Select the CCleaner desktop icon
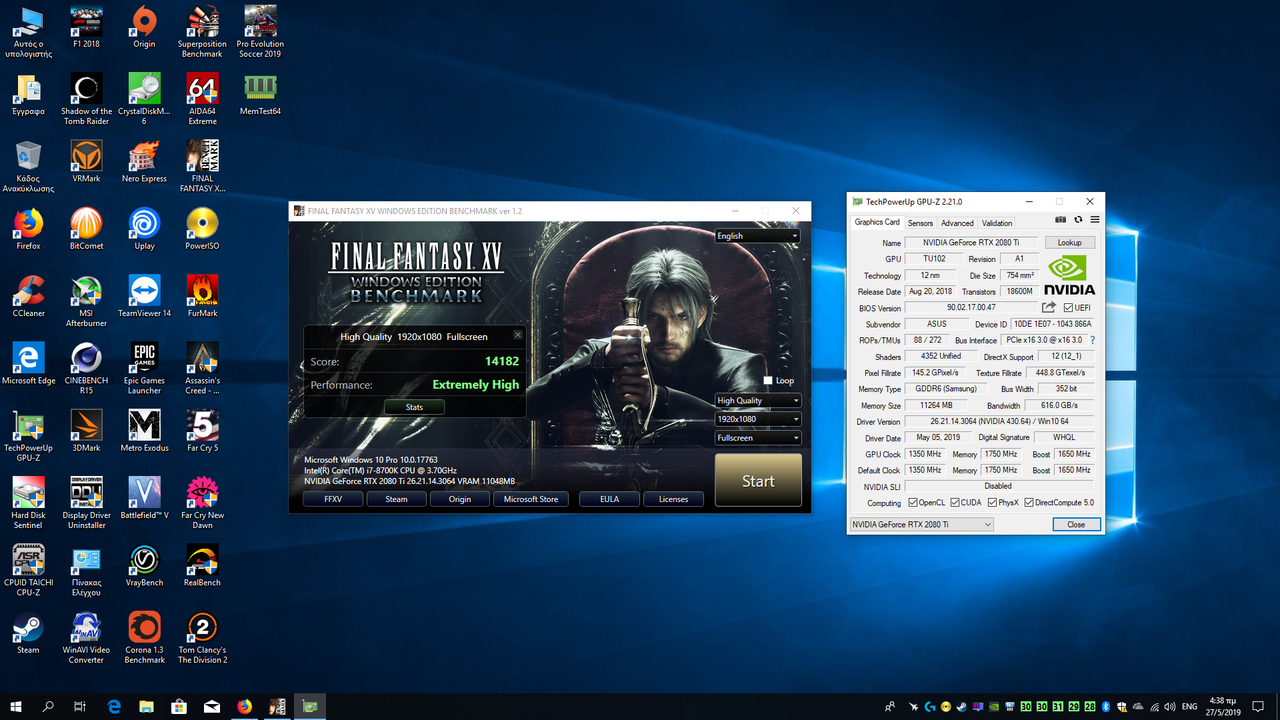Image resolution: width=1280 pixels, height=720 pixels. [x=28, y=296]
